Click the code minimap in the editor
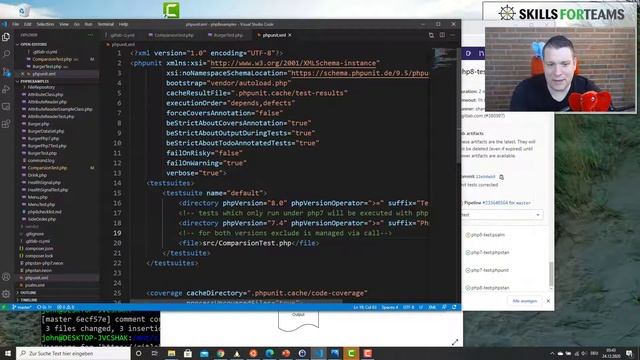Viewport: 640px width, 360px height. coord(444,58)
